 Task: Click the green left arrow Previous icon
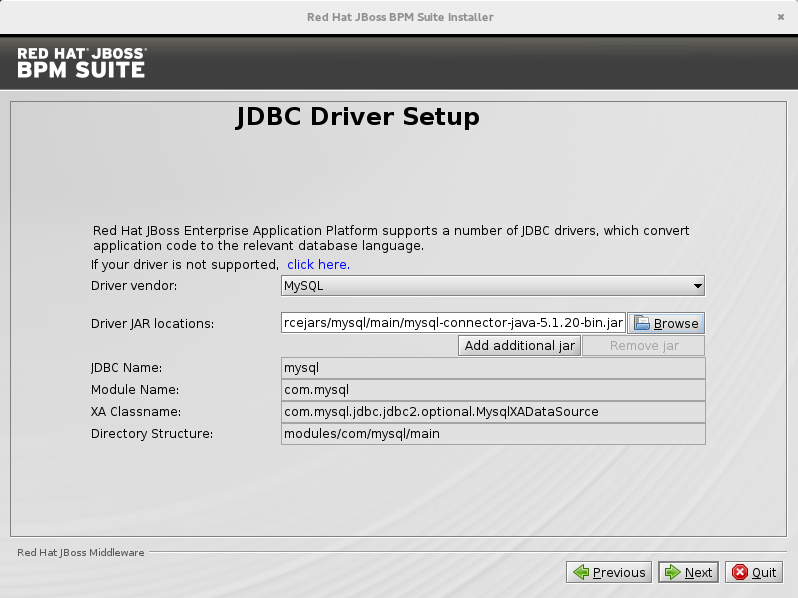coord(580,573)
